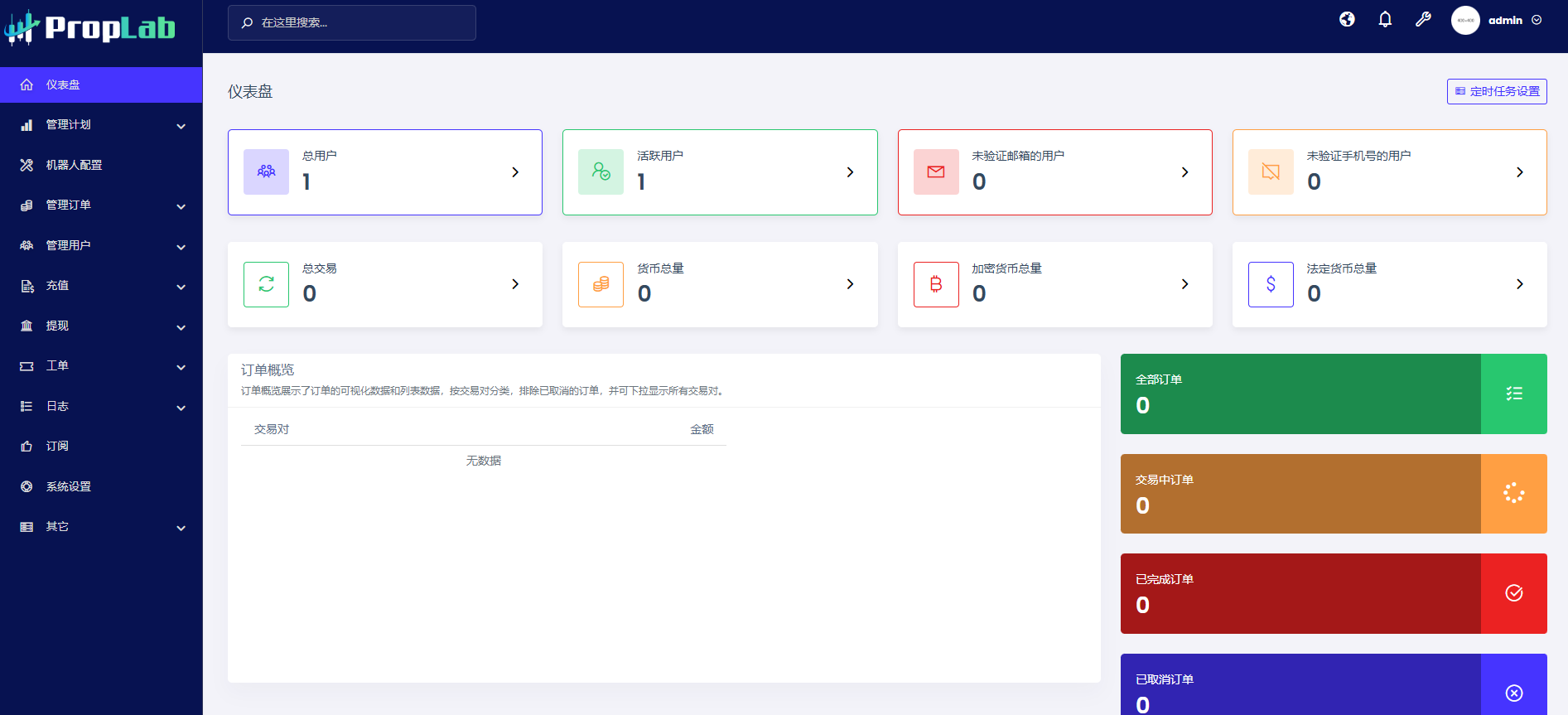Open the notification bell
1568x715 pixels.
(1385, 19)
